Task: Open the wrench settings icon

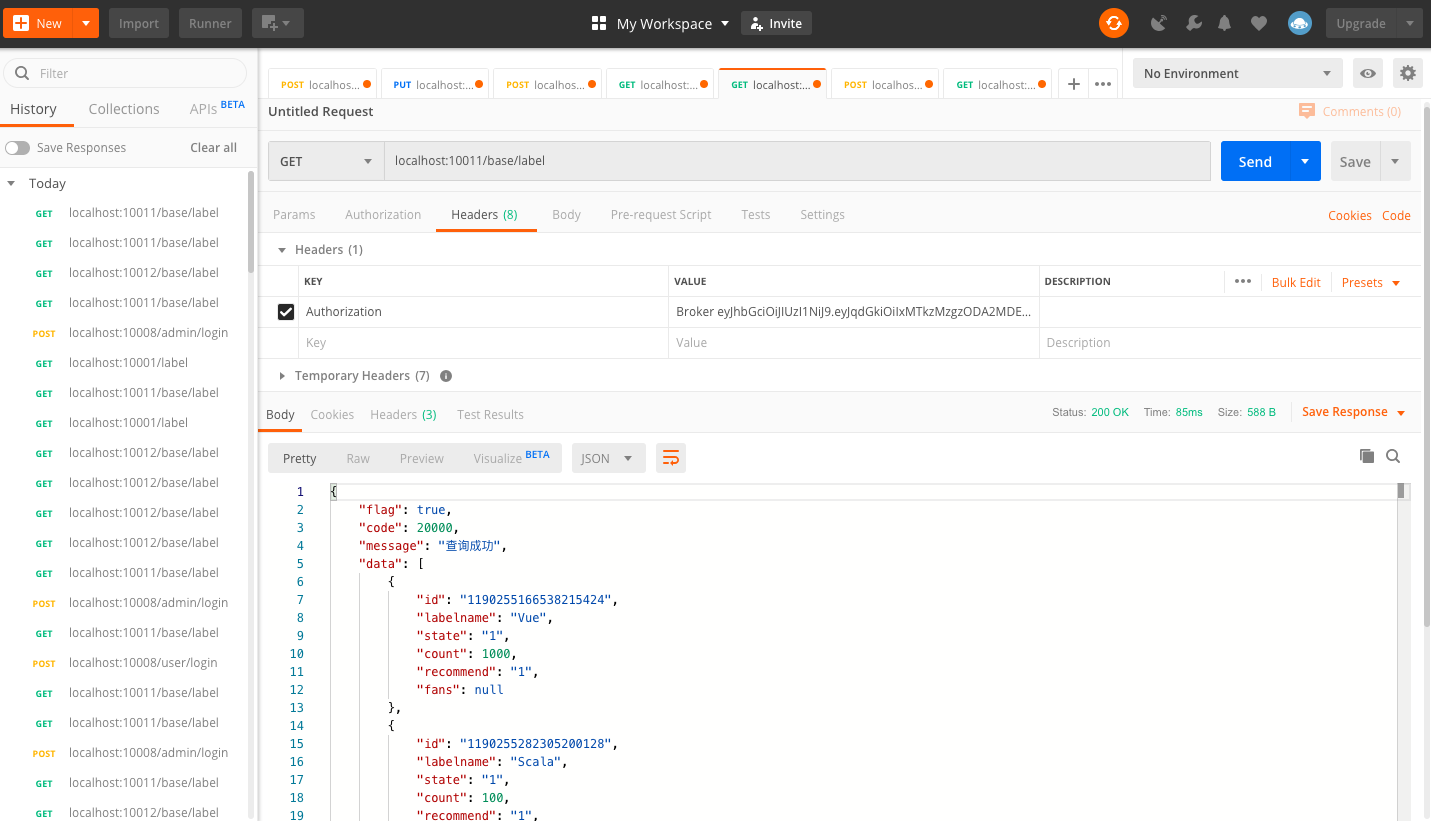Action: click(1193, 23)
